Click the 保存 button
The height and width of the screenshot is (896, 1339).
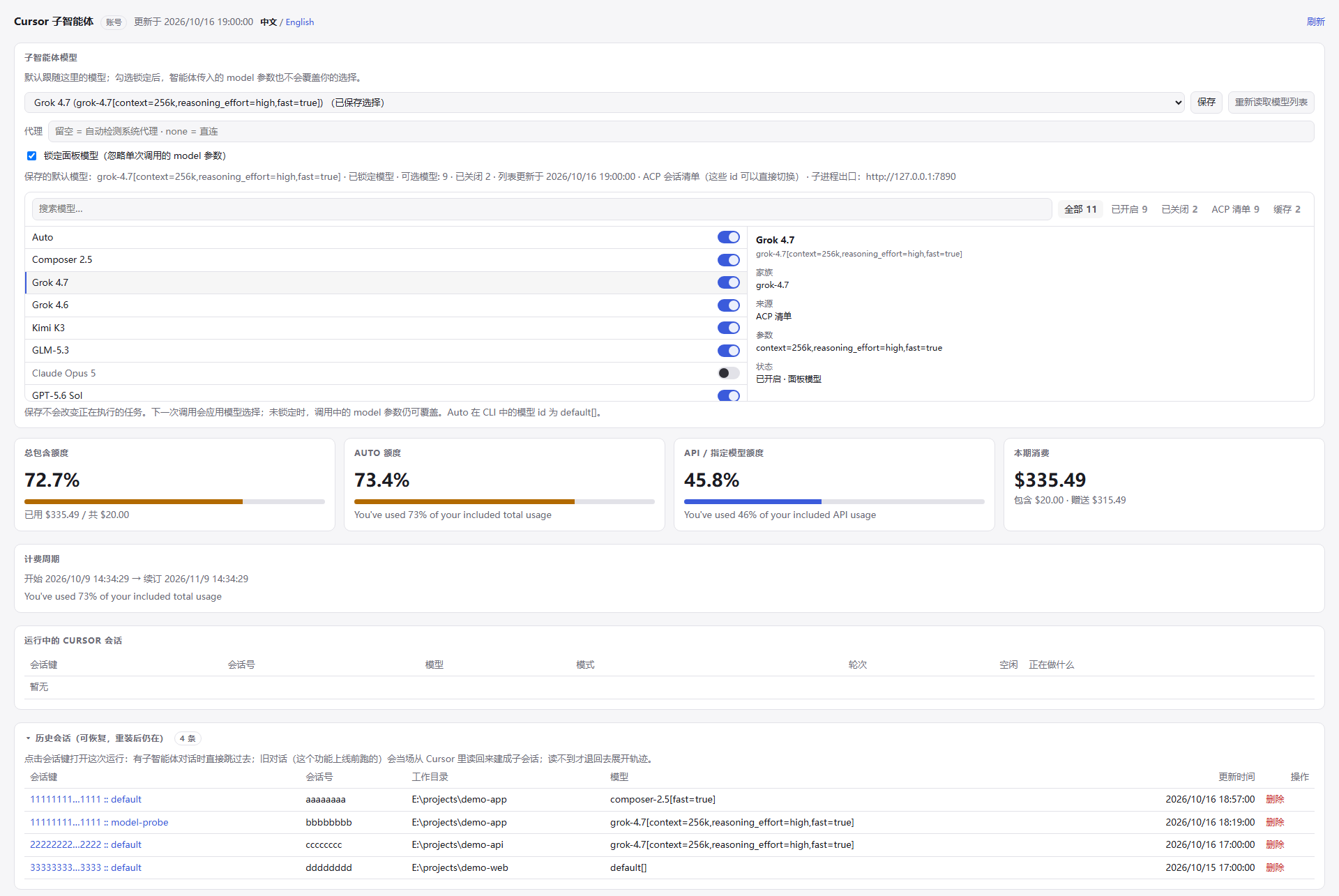(1206, 102)
